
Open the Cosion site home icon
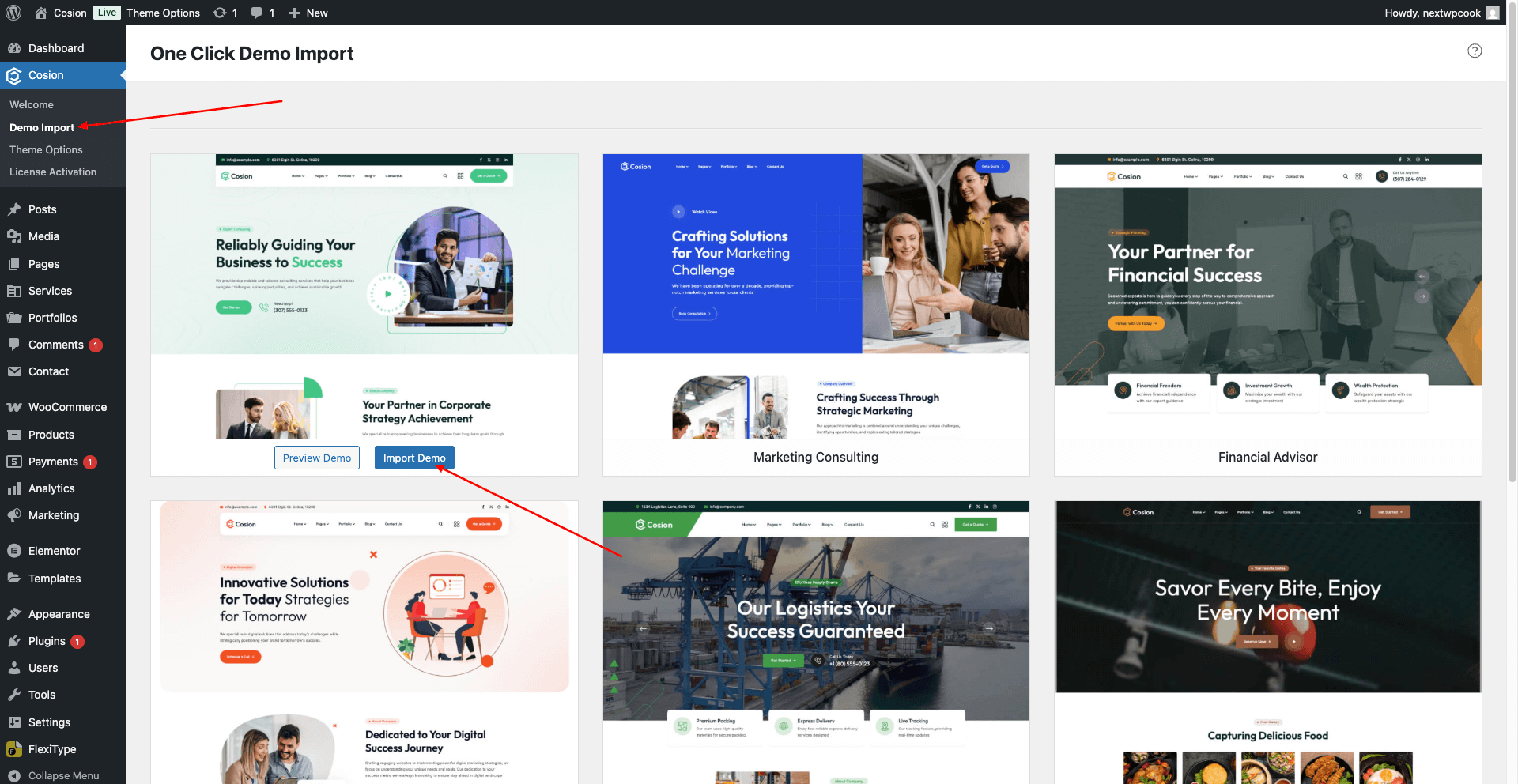[41, 13]
